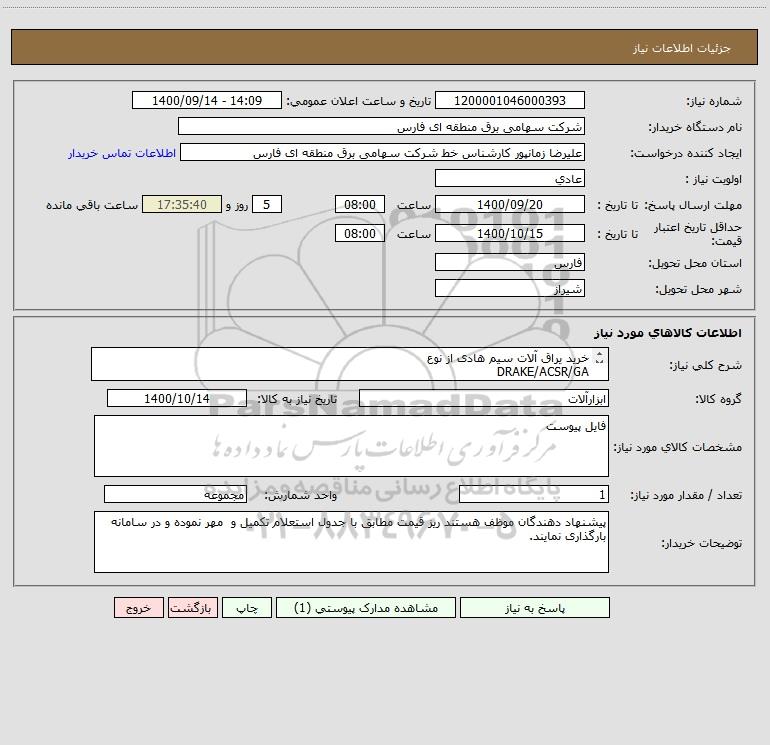Click the گروه کالا label

718,399
